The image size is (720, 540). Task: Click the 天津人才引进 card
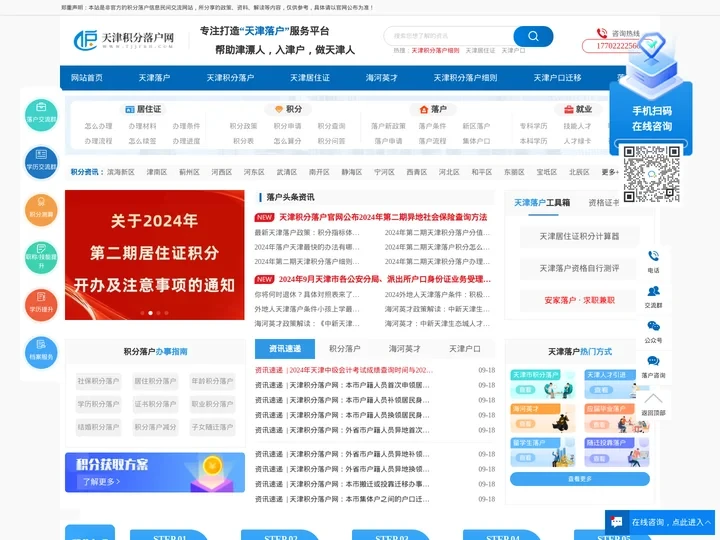tap(617, 384)
